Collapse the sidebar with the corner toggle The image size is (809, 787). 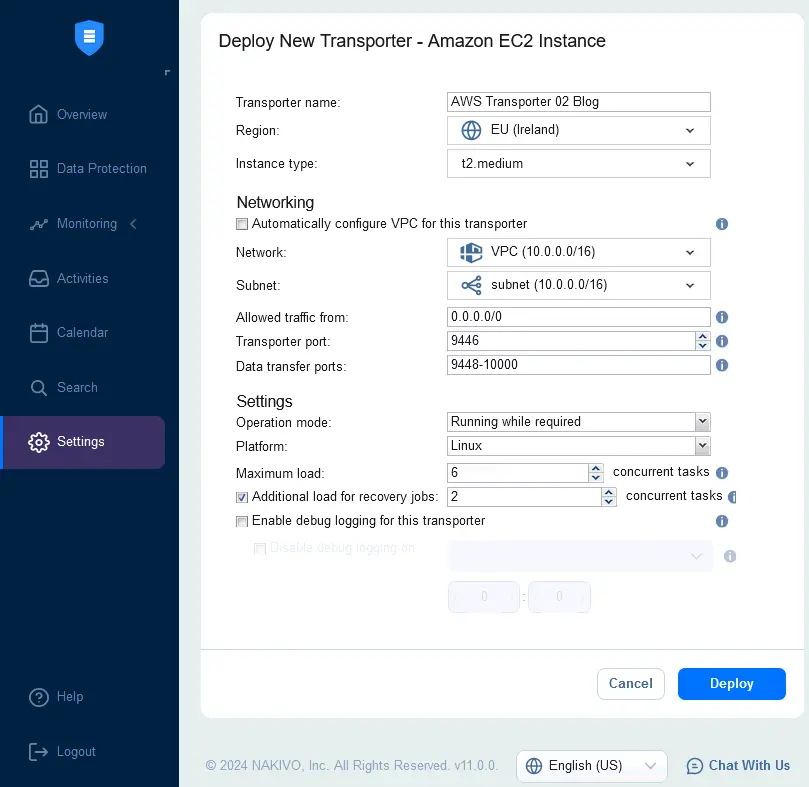pyautogui.click(x=167, y=72)
